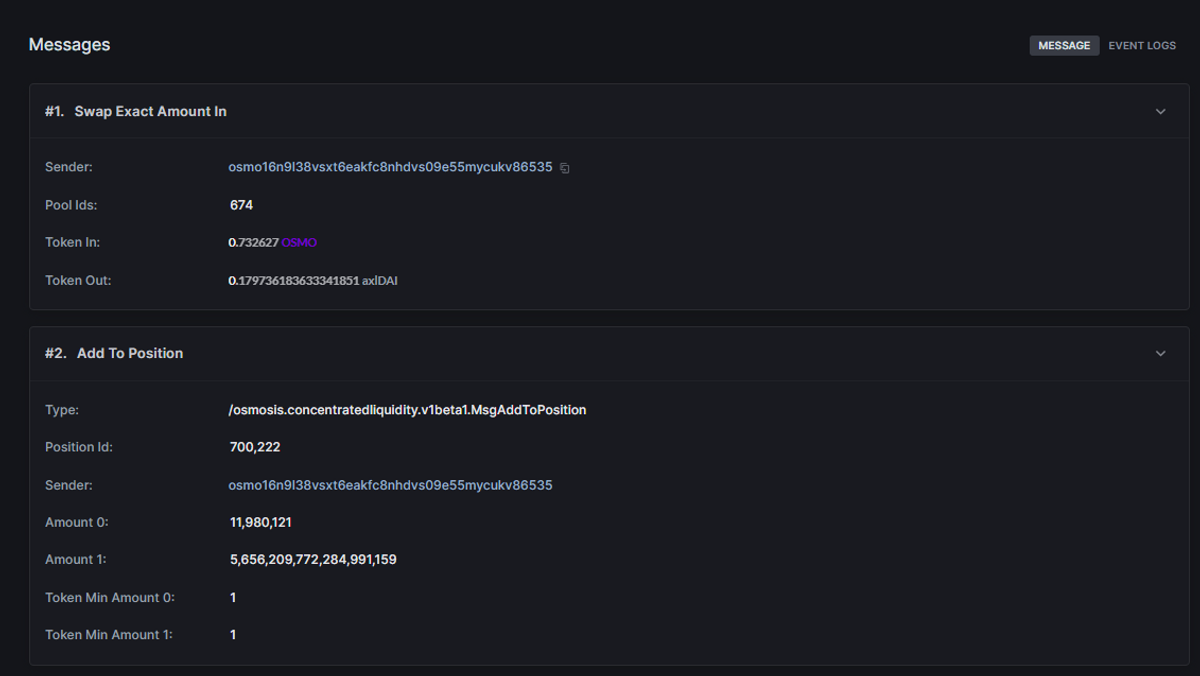The width and height of the screenshot is (1200, 676).
Task: Select the MsgAddToPosition type text
Action: coord(407,410)
